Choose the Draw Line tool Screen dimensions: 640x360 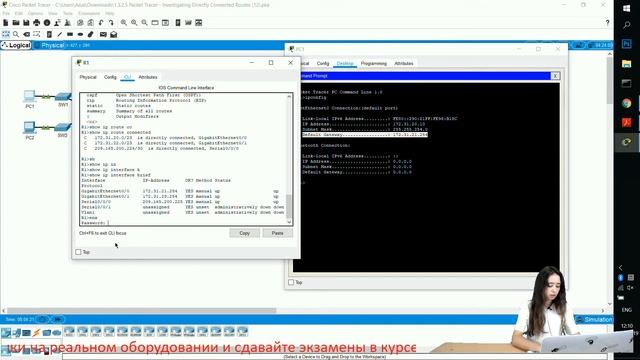60,34
